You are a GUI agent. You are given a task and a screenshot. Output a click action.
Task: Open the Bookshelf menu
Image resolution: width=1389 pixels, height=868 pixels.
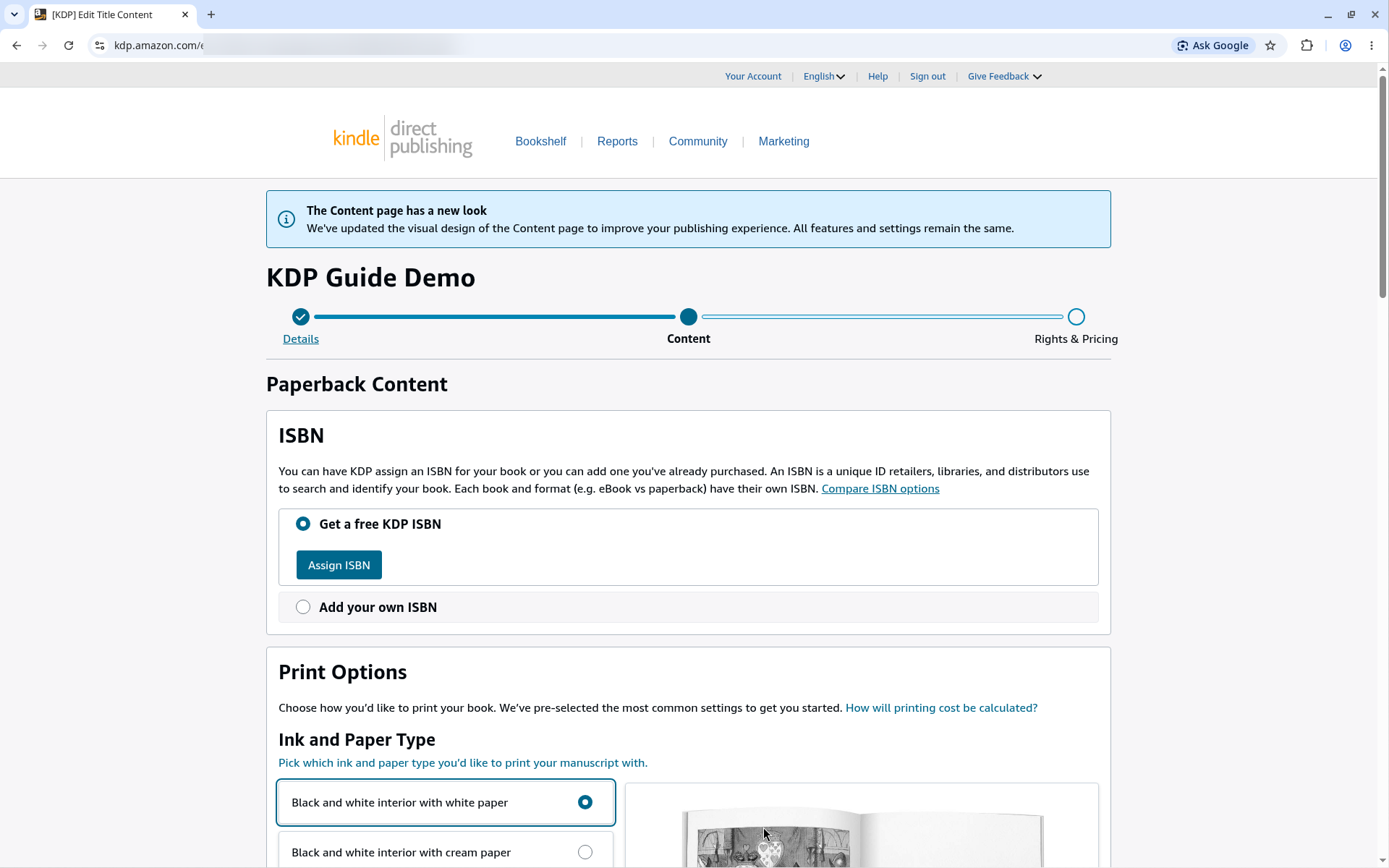click(x=540, y=142)
